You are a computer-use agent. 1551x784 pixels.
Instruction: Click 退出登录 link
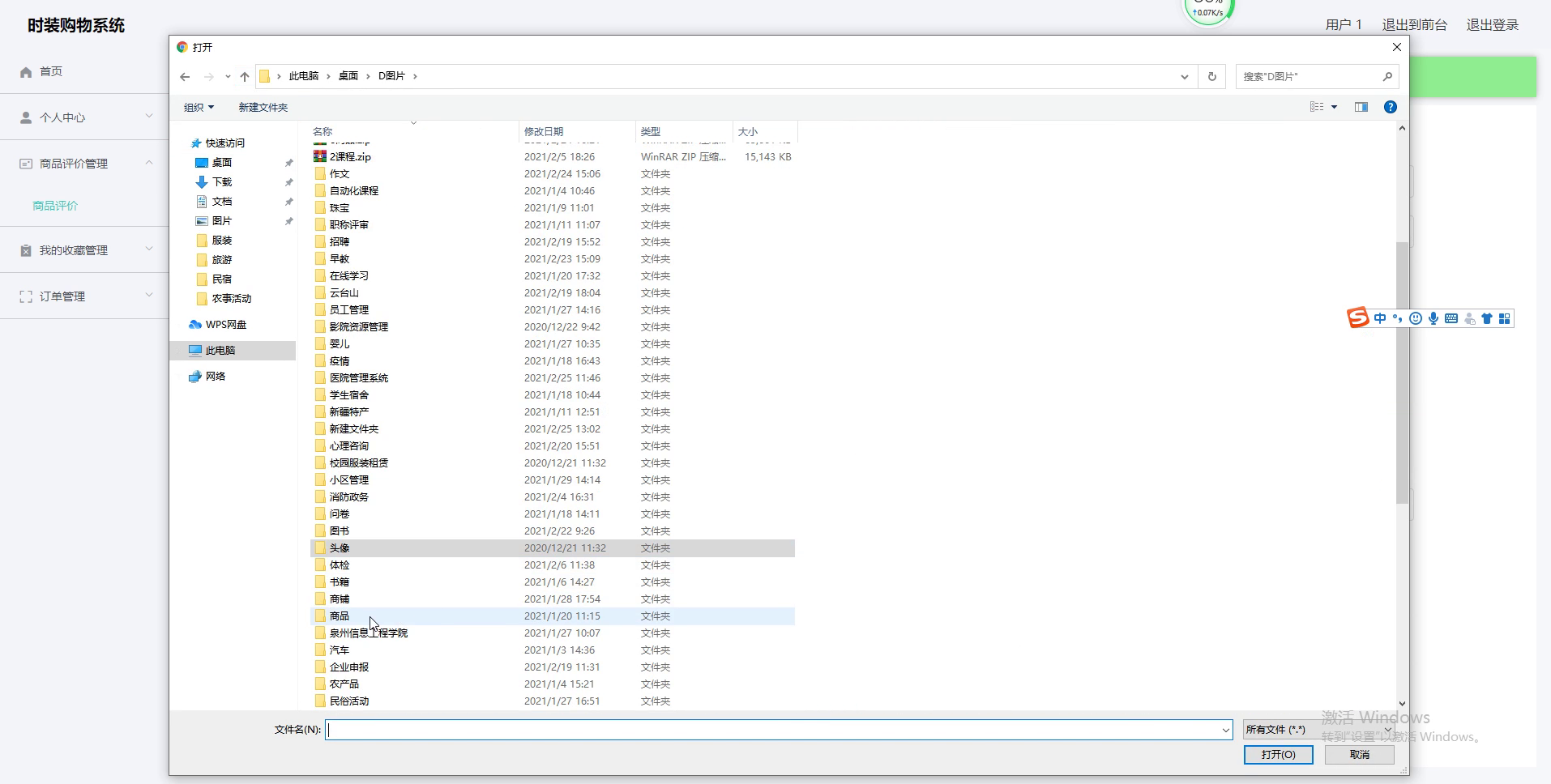[x=1492, y=25]
